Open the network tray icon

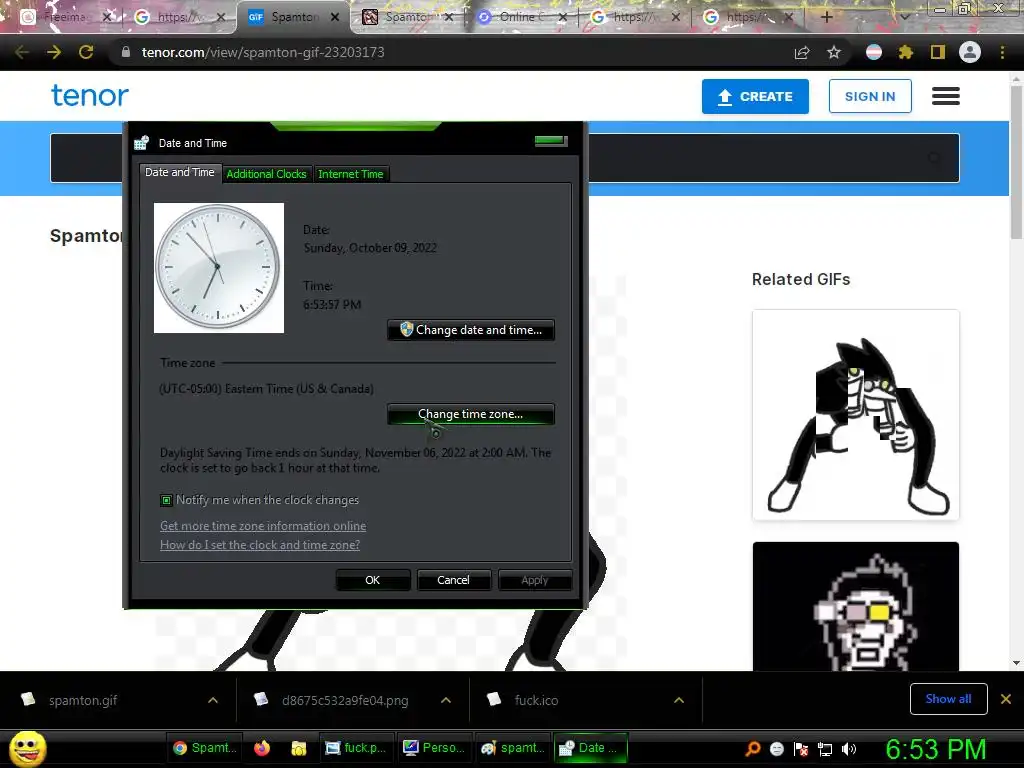(x=825, y=749)
